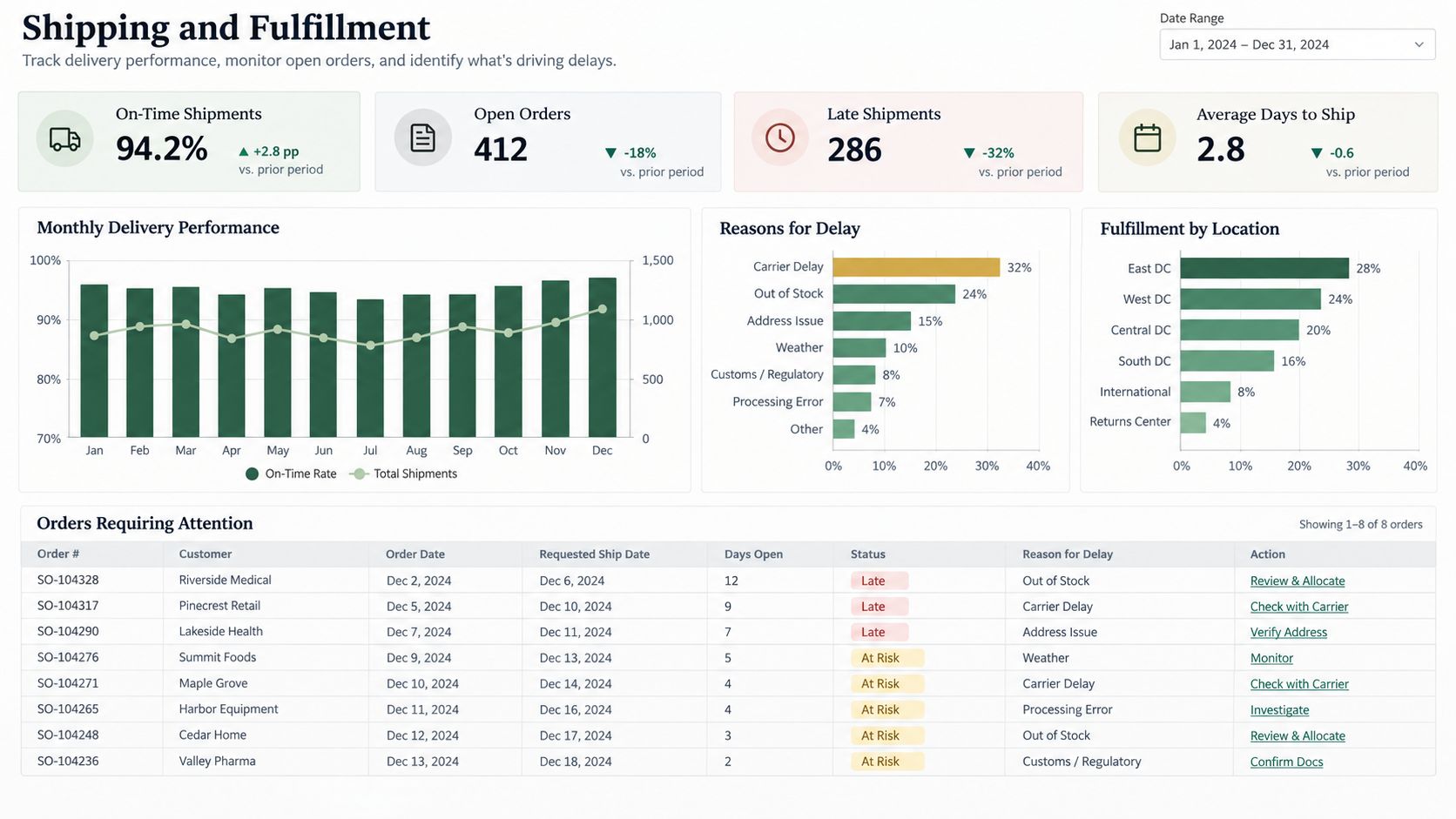This screenshot has height=819, width=1456.
Task: Click the Returns Center bar
Action: click(x=1193, y=423)
